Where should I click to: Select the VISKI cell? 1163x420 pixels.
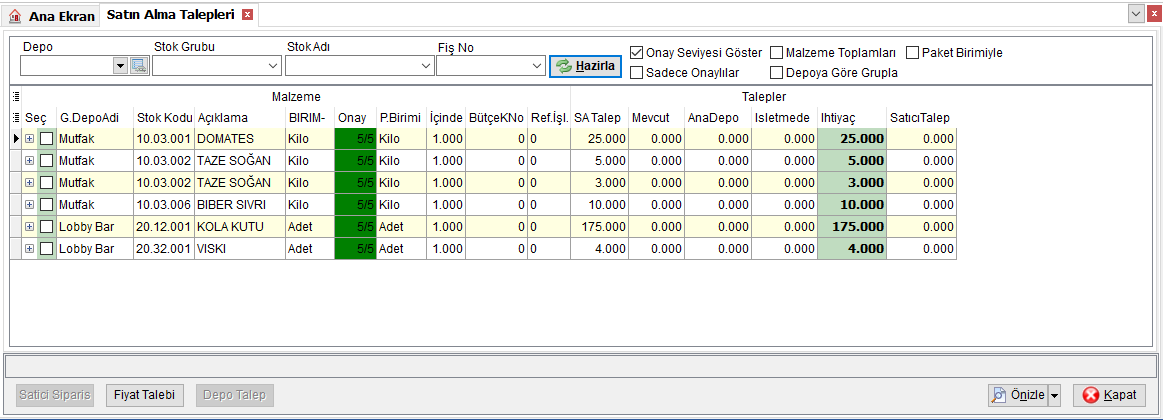click(x=240, y=249)
